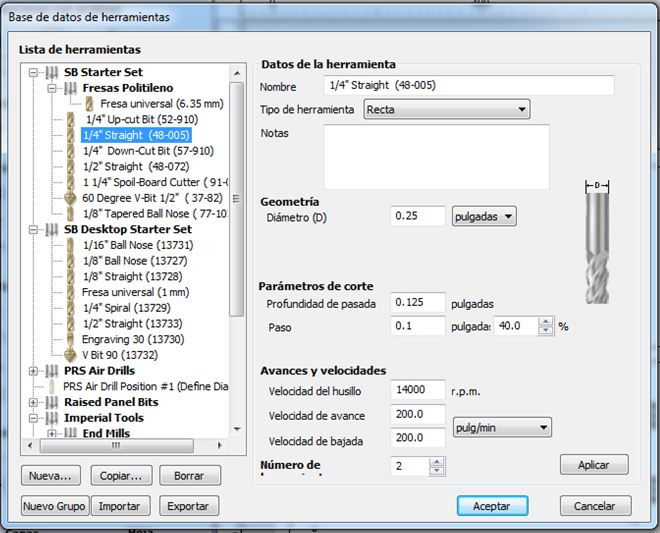Click the Engraving 30 (13730) bit icon
The width and height of the screenshot is (660, 533).
[71, 340]
